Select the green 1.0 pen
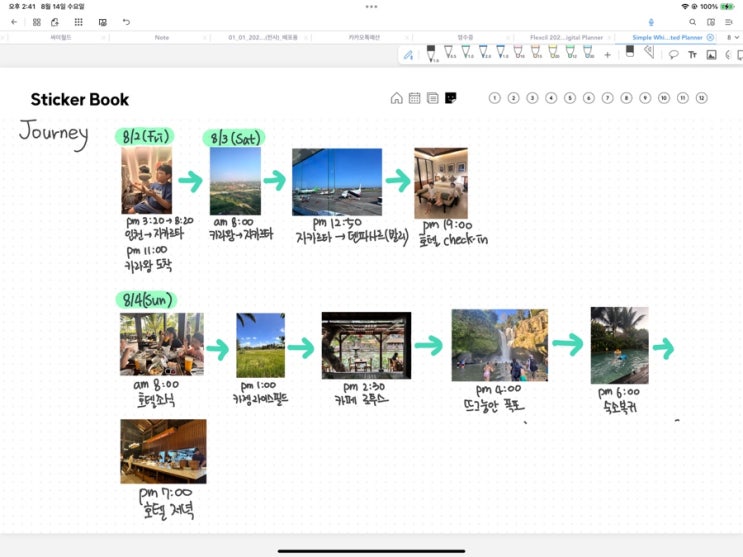Image resolution: width=743 pixels, height=557 pixels. (466, 52)
